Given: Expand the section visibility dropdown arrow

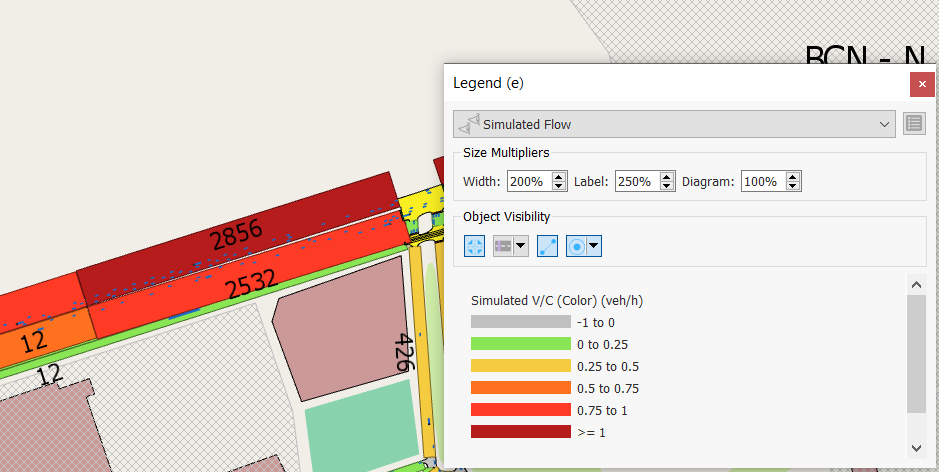Looking at the screenshot, I should pyautogui.click(x=521, y=246).
